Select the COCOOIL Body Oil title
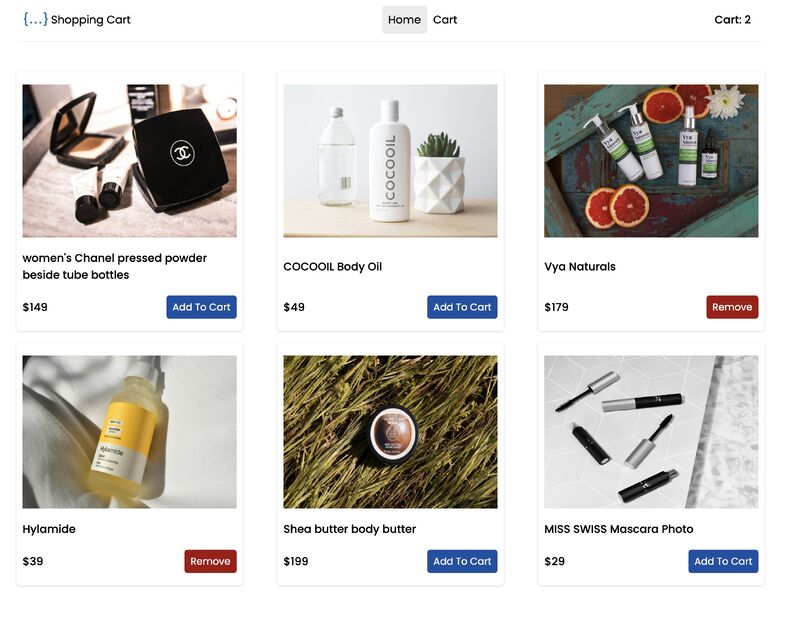The width and height of the screenshot is (800, 621). tap(333, 266)
